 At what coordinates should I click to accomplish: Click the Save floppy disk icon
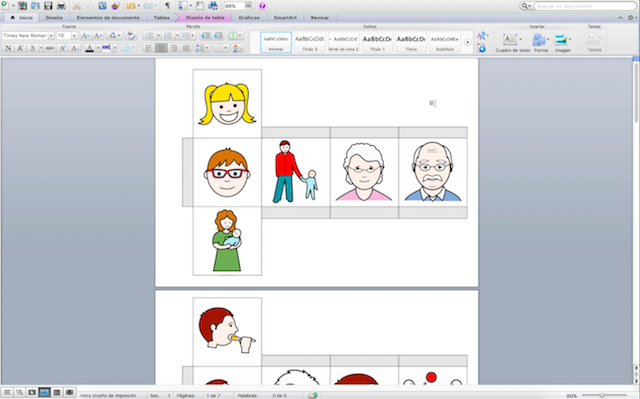pos(48,6)
